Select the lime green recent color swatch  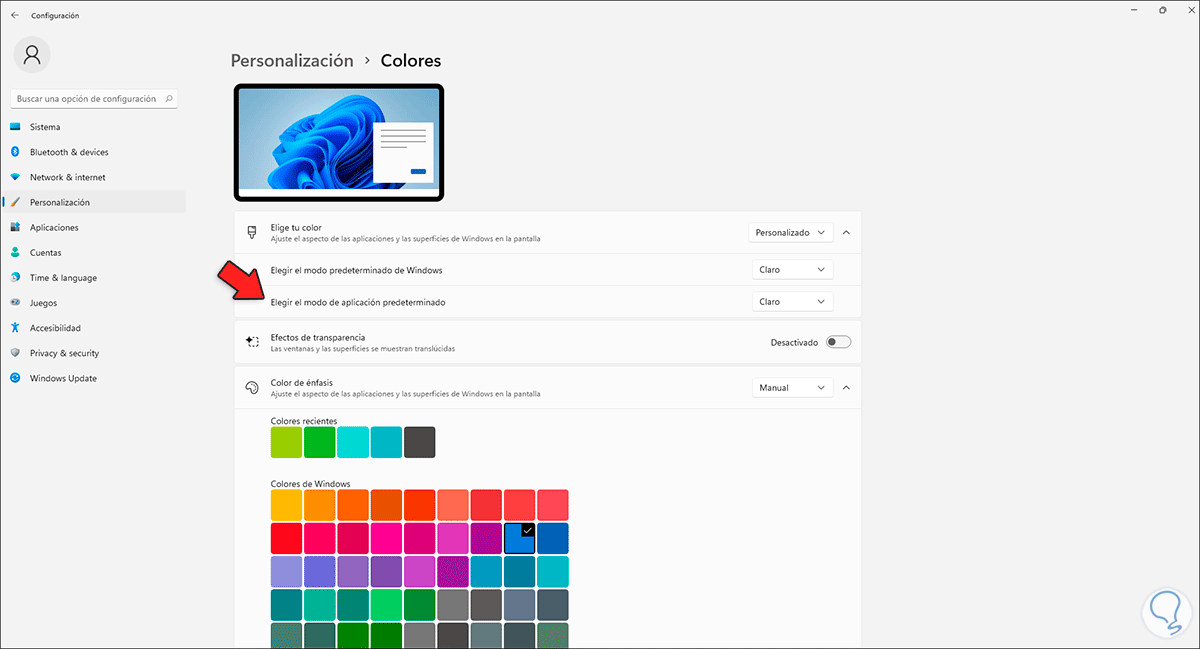tap(286, 442)
